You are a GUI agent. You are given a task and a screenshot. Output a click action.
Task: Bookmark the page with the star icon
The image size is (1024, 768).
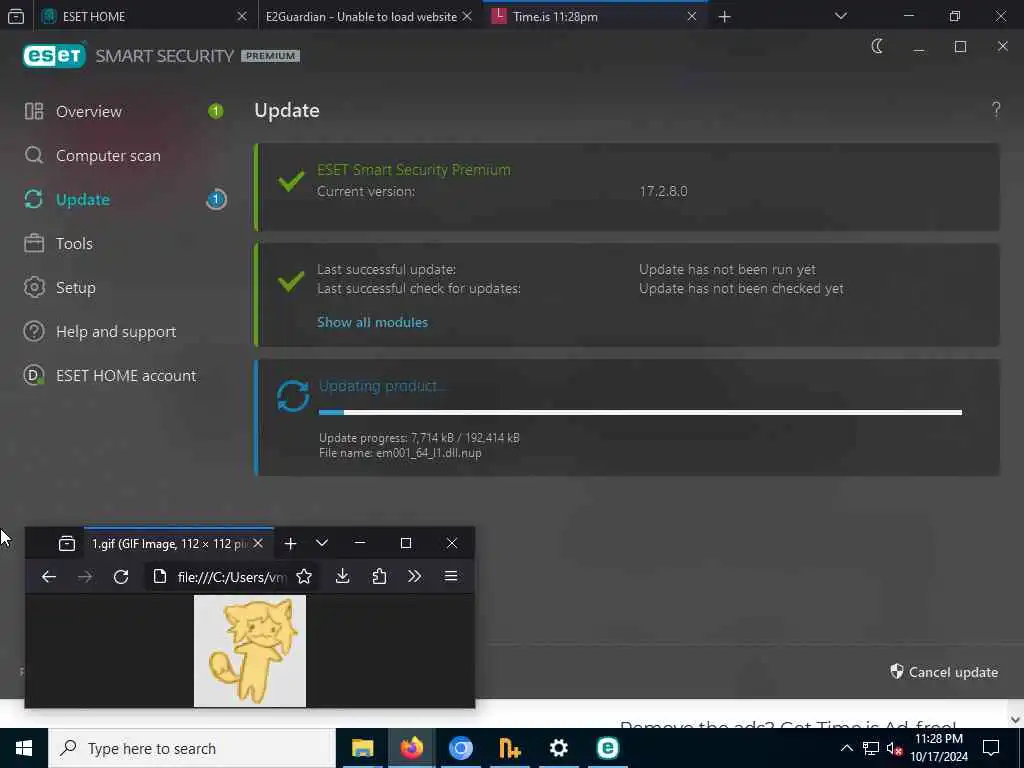[x=304, y=577]
